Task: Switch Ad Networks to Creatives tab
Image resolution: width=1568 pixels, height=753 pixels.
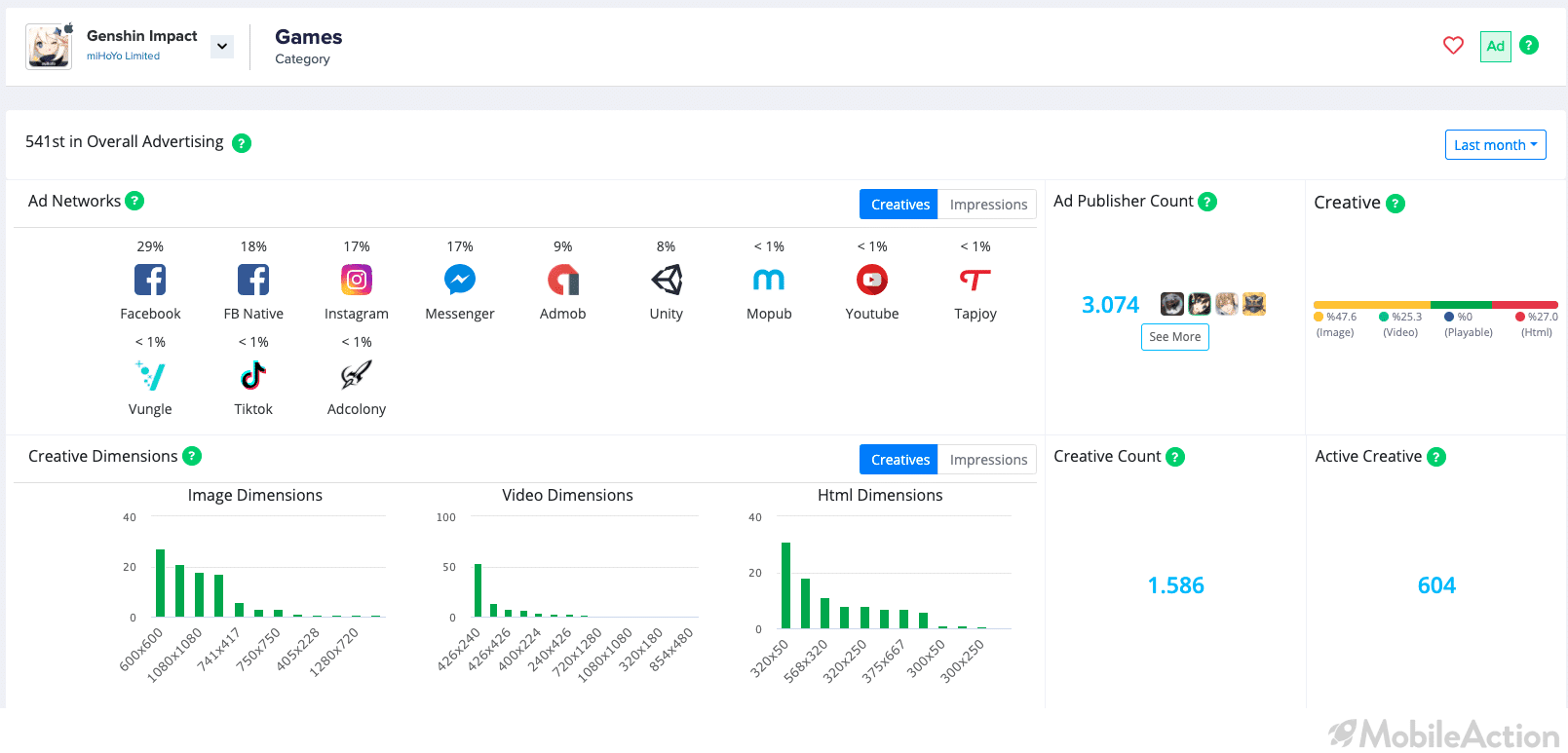Action: pyautogui.click(x=899, y=205)
